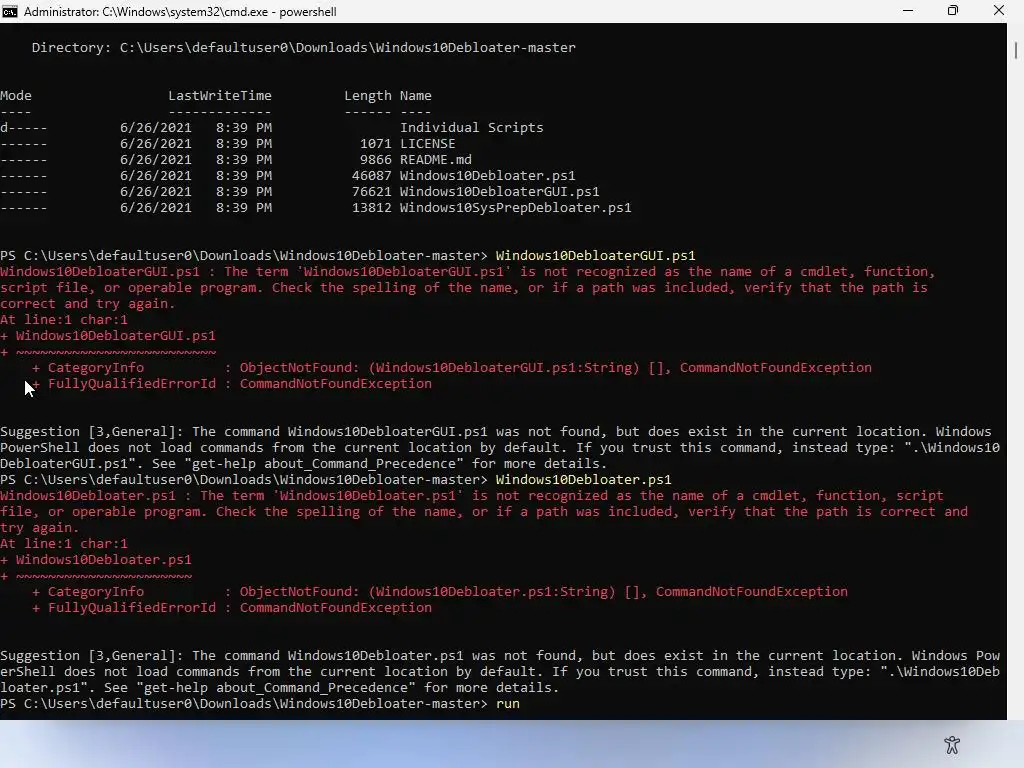The width and height of the screenshot is (1024, 768).
Task: Click the first 'CategoryInfo' error label
Action: 96,368
